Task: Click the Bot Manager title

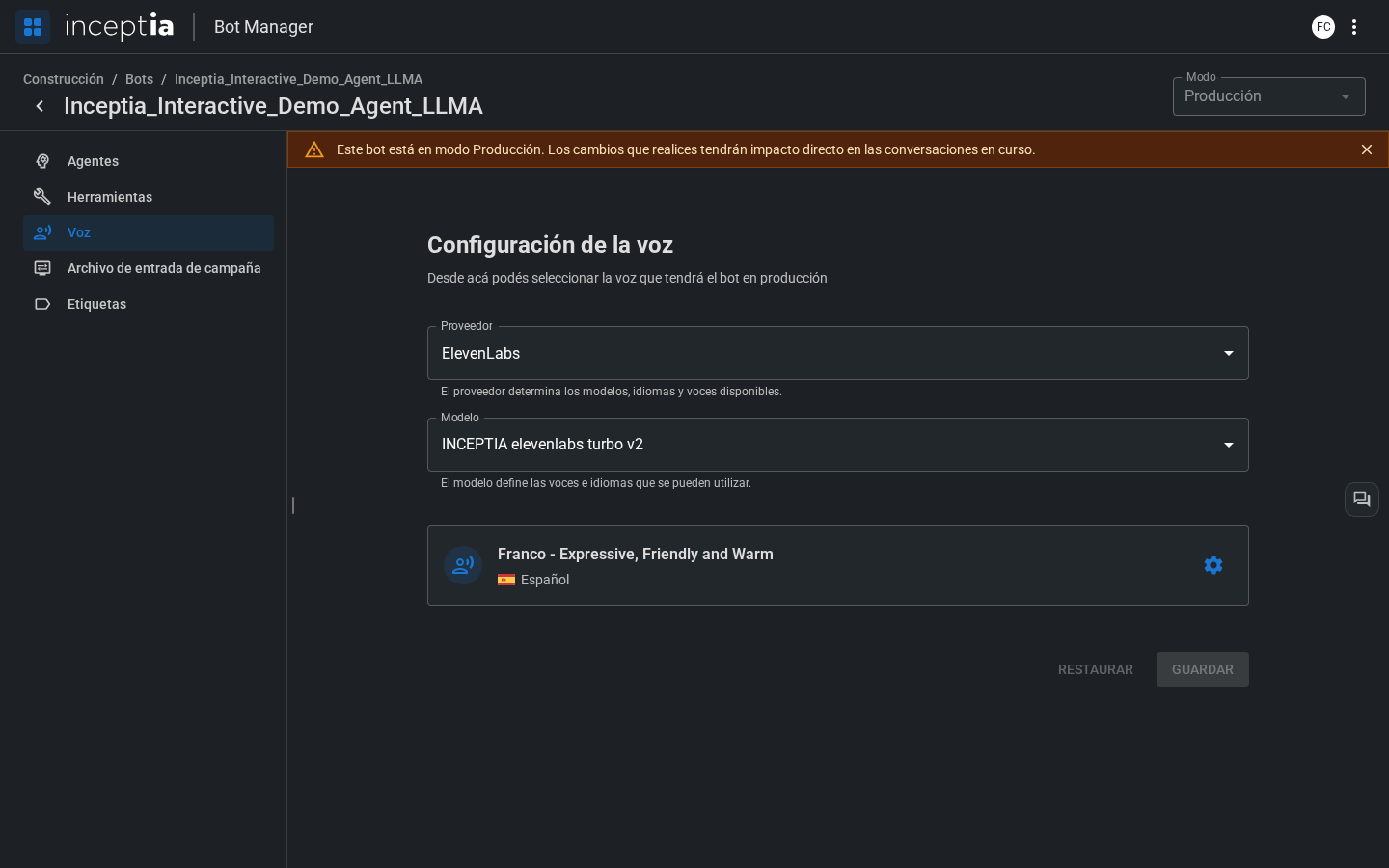Action: pos(263,27)
